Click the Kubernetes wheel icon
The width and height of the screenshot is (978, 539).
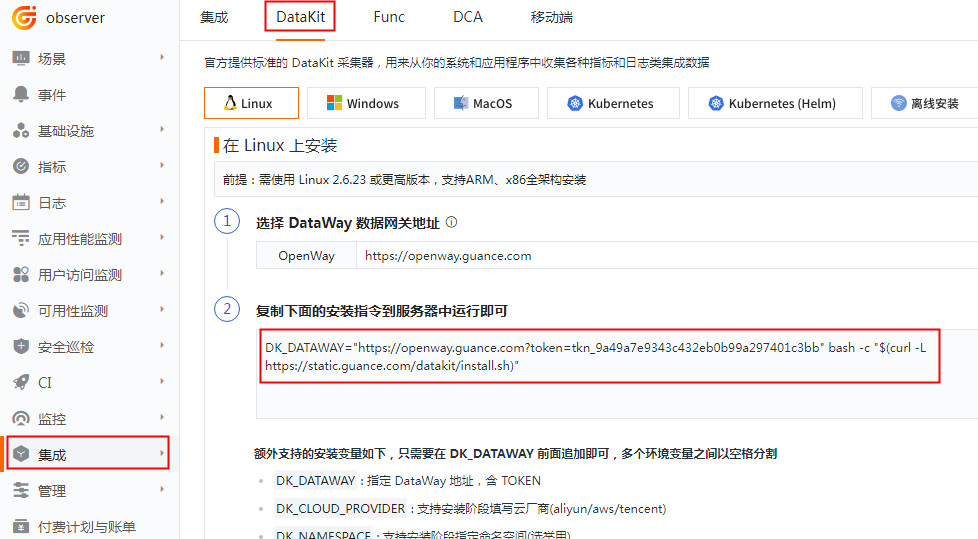coord(574,103)
